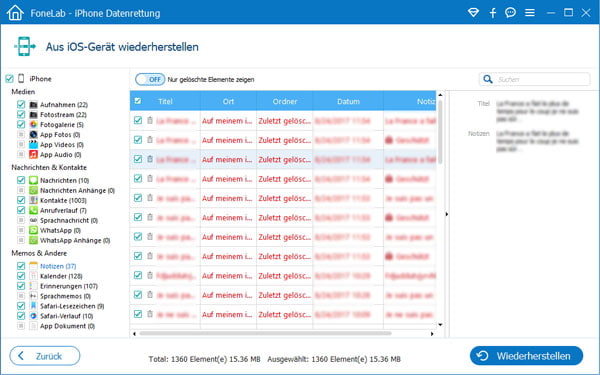Select Notizen (37) category

pyautogui.click(x=58, y=266)
